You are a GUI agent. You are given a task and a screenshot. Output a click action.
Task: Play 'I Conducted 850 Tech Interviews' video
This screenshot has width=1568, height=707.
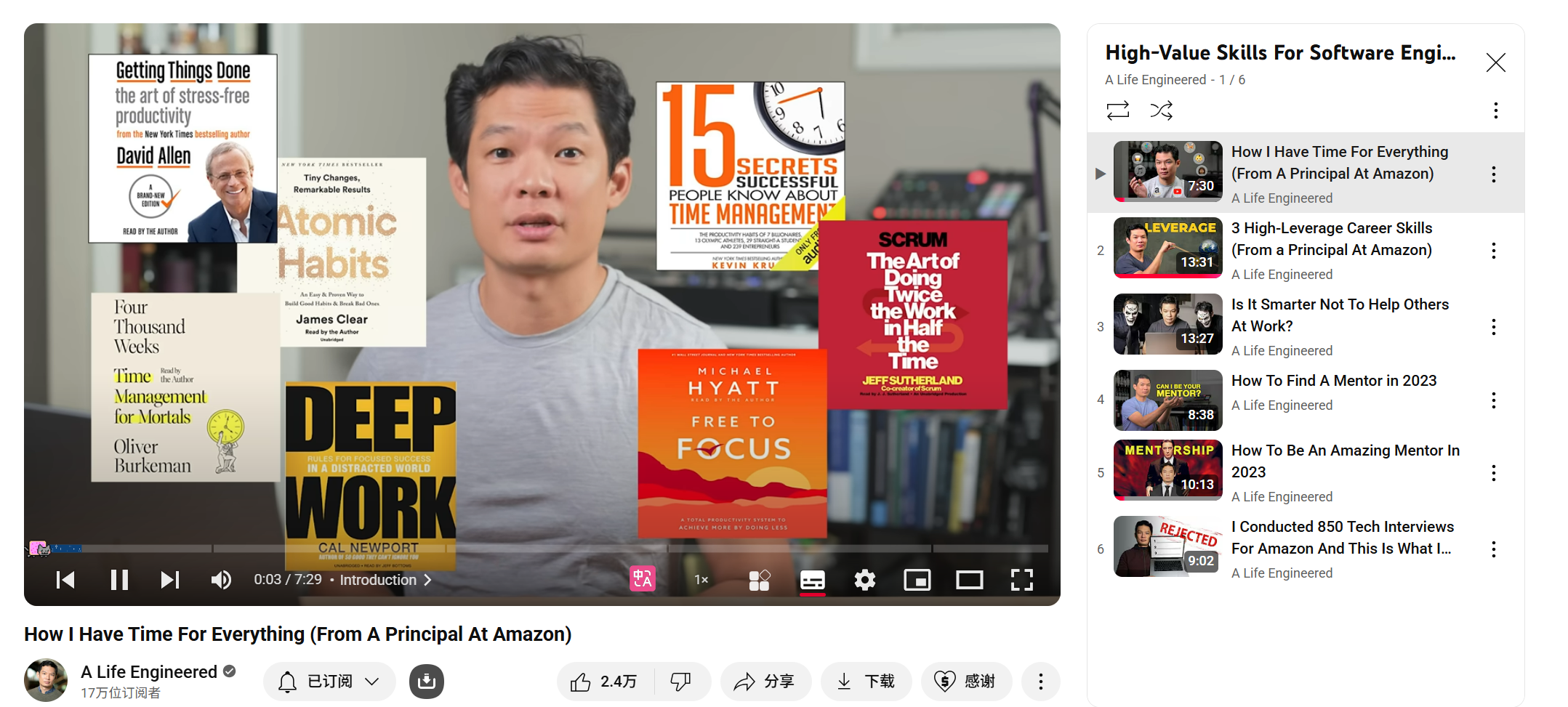(x=1168, y=546)
